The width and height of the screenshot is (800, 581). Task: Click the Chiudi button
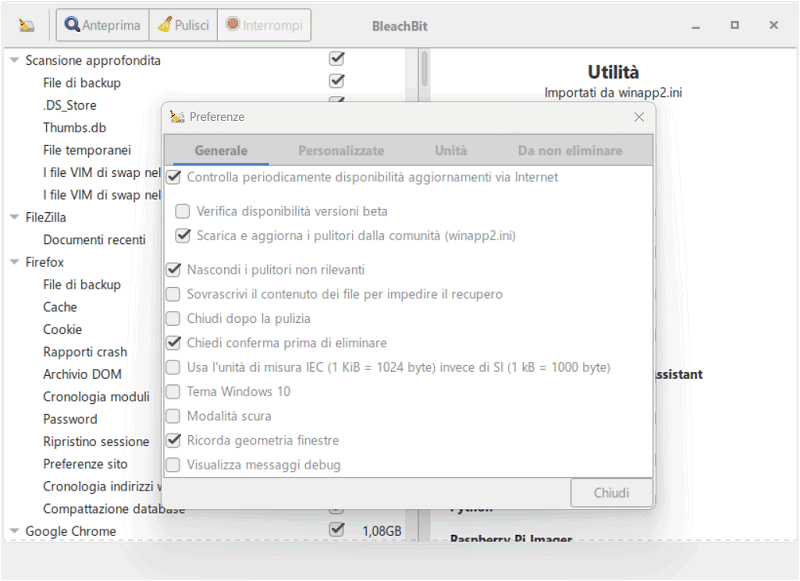point(611,493)
